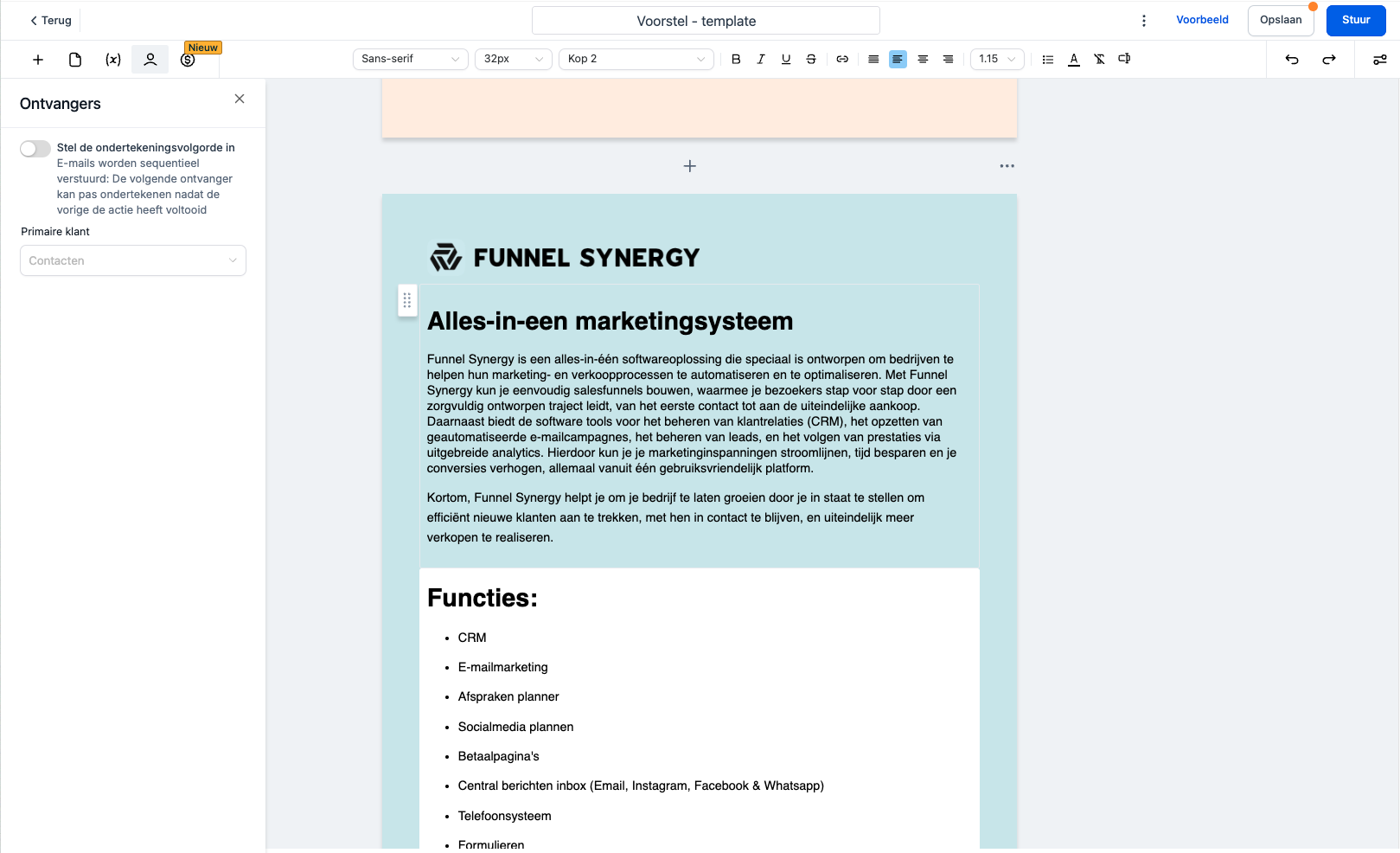The width and height of the screenshot is (1400, 853).
Task: Open the pages document icon
Action: tap(75, 60)
